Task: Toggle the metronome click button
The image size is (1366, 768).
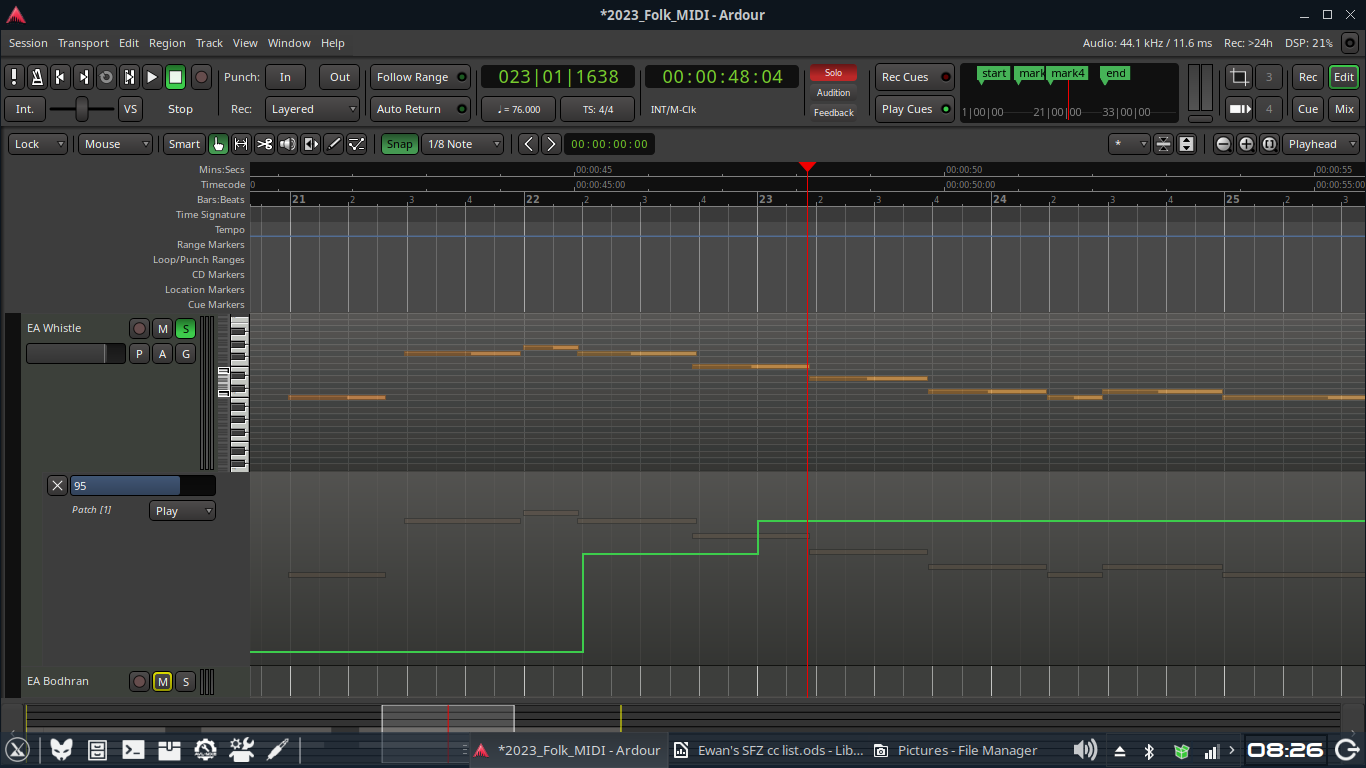Action: coord(37,77)
